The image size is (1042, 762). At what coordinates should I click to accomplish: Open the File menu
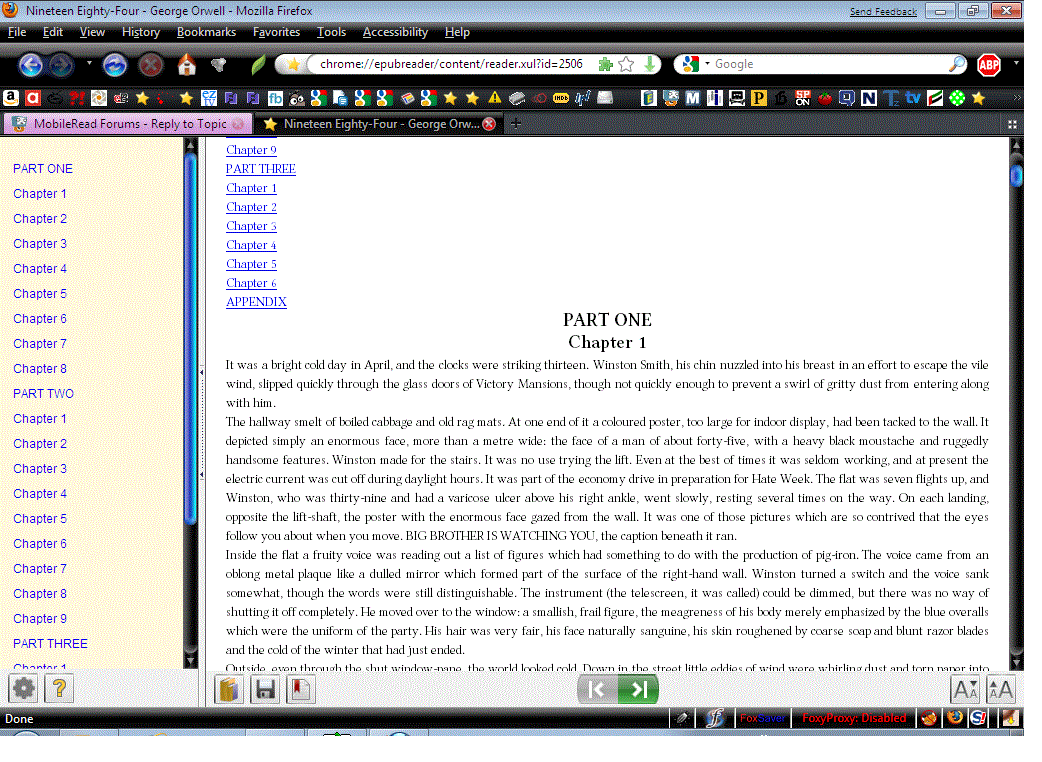pyautogui.click(x=17, y=32)
